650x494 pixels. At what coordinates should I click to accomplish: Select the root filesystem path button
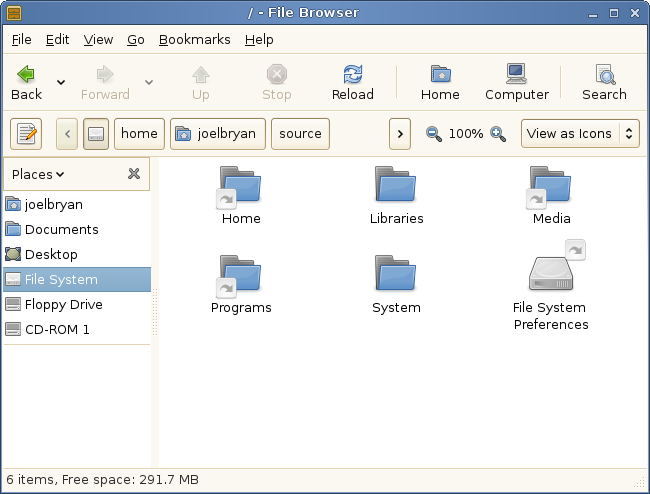[96, 134]
